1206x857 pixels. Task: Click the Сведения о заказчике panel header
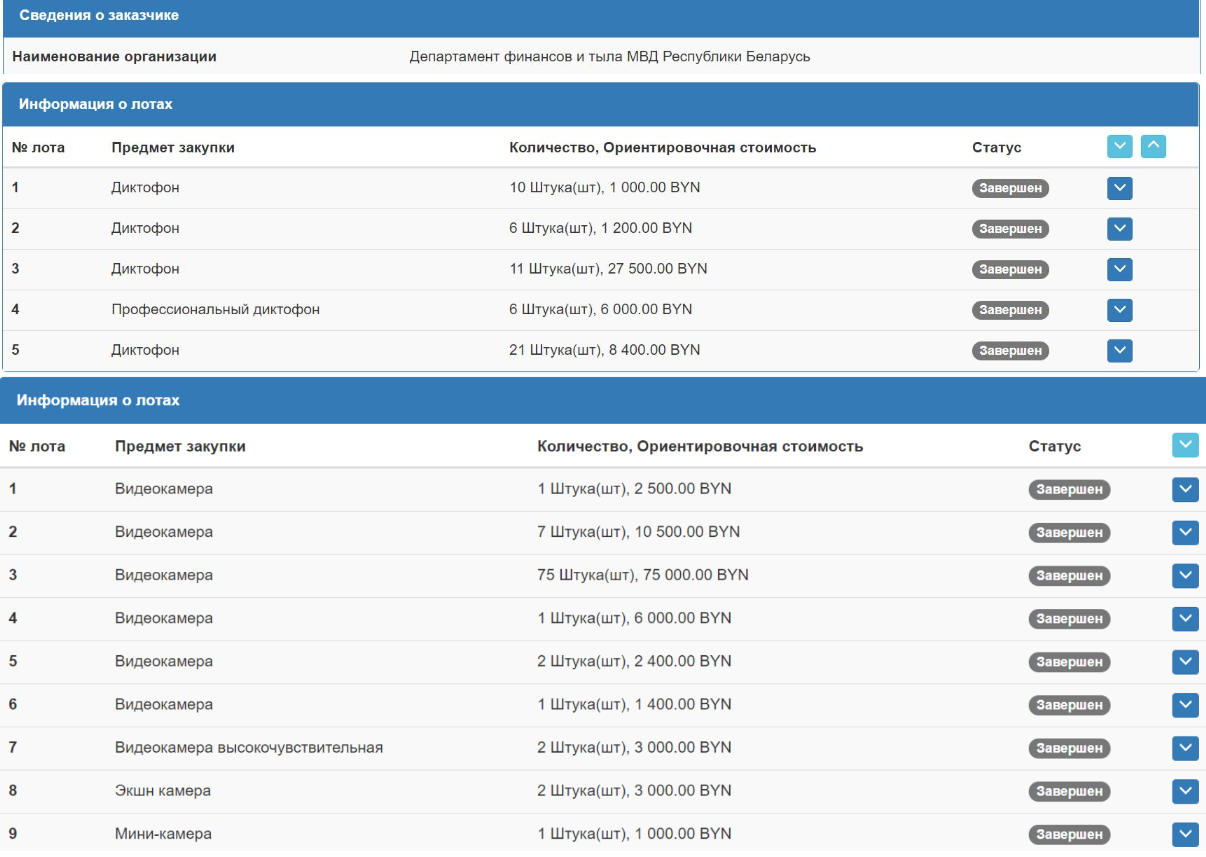(x=600, y=16)
